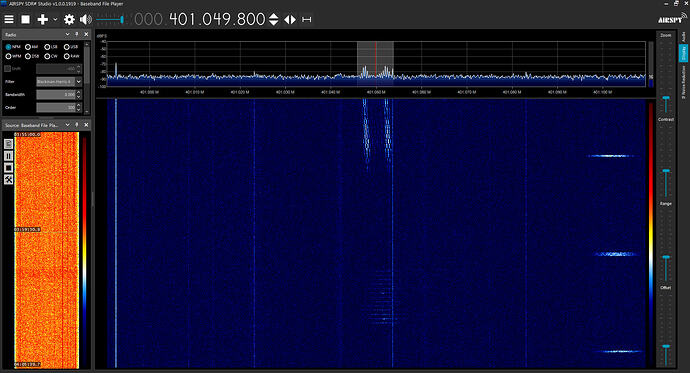
Task: Close the Source Baseband File Player panel
Action: (86, 125)
